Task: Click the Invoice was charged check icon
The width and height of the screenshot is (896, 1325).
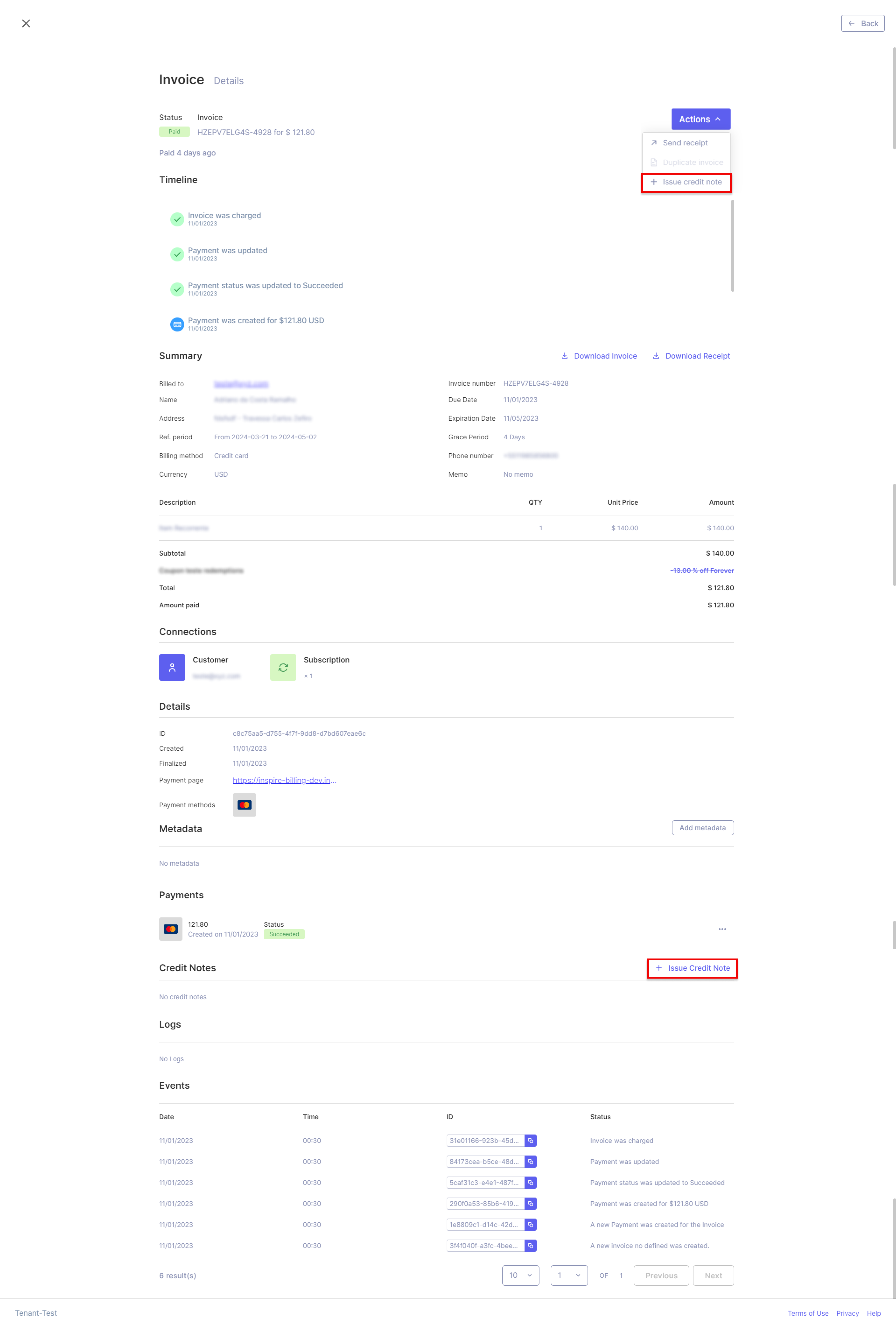Action: [x=177, y=219]
